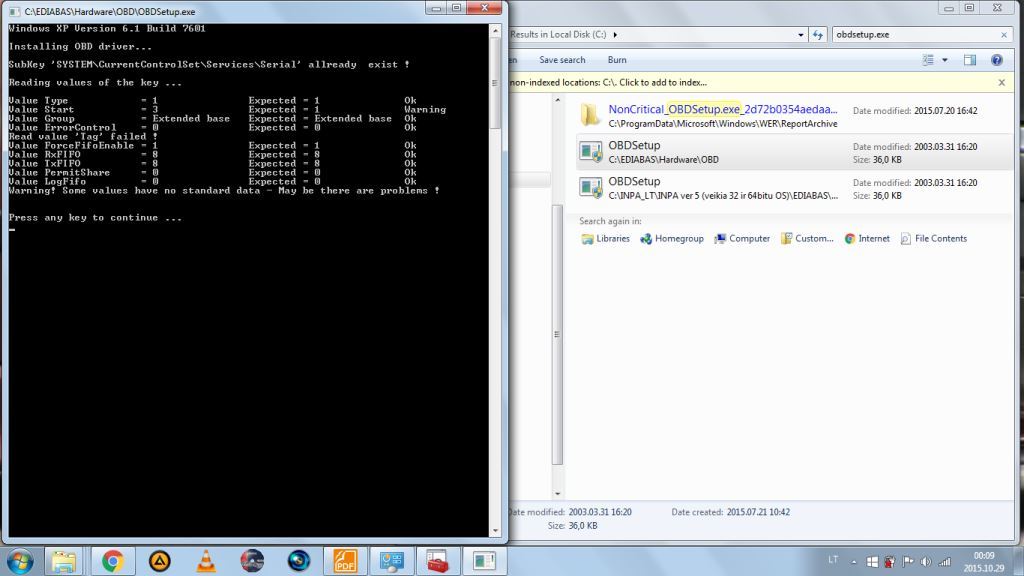
Task: Open the PDF application on the taskbar
Action: (x=345, y=560)
